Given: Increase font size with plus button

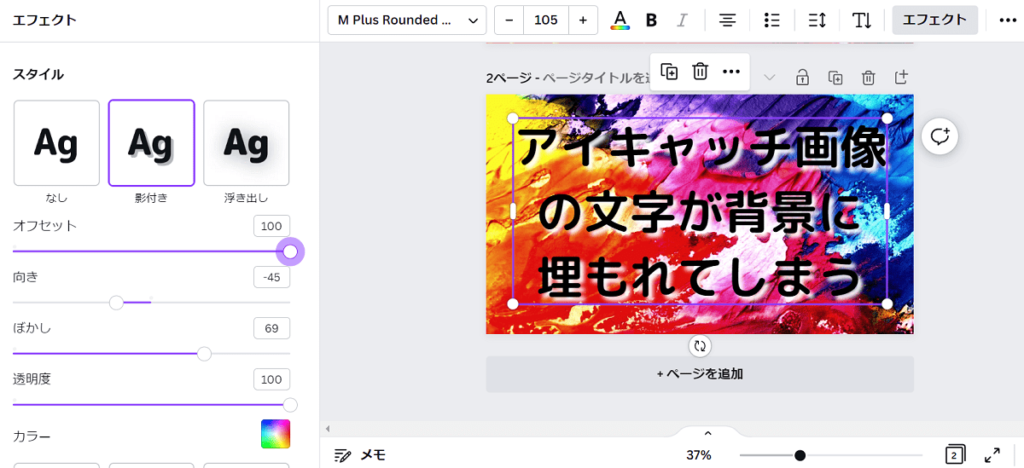Looking at the screenshot, I should pos(583,20).
